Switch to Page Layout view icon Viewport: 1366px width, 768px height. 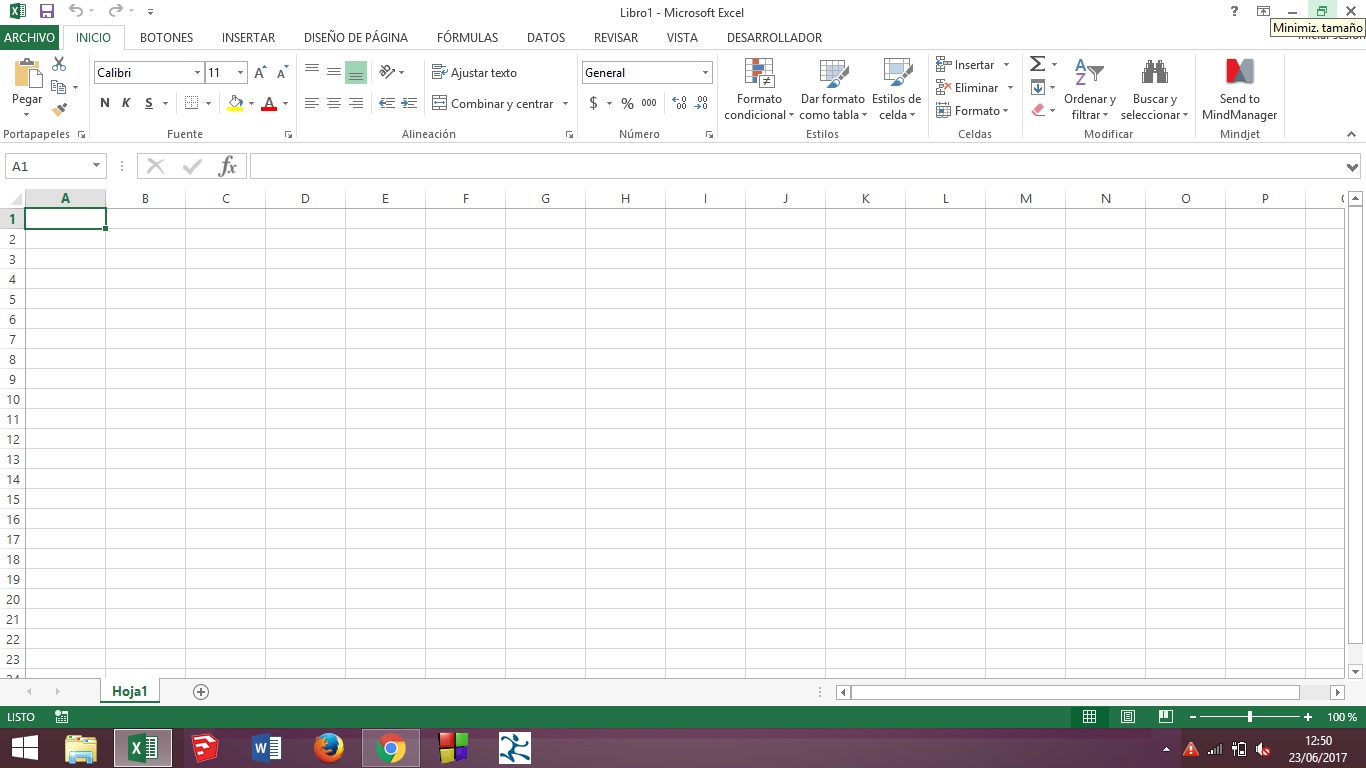tap(1128, 717)
